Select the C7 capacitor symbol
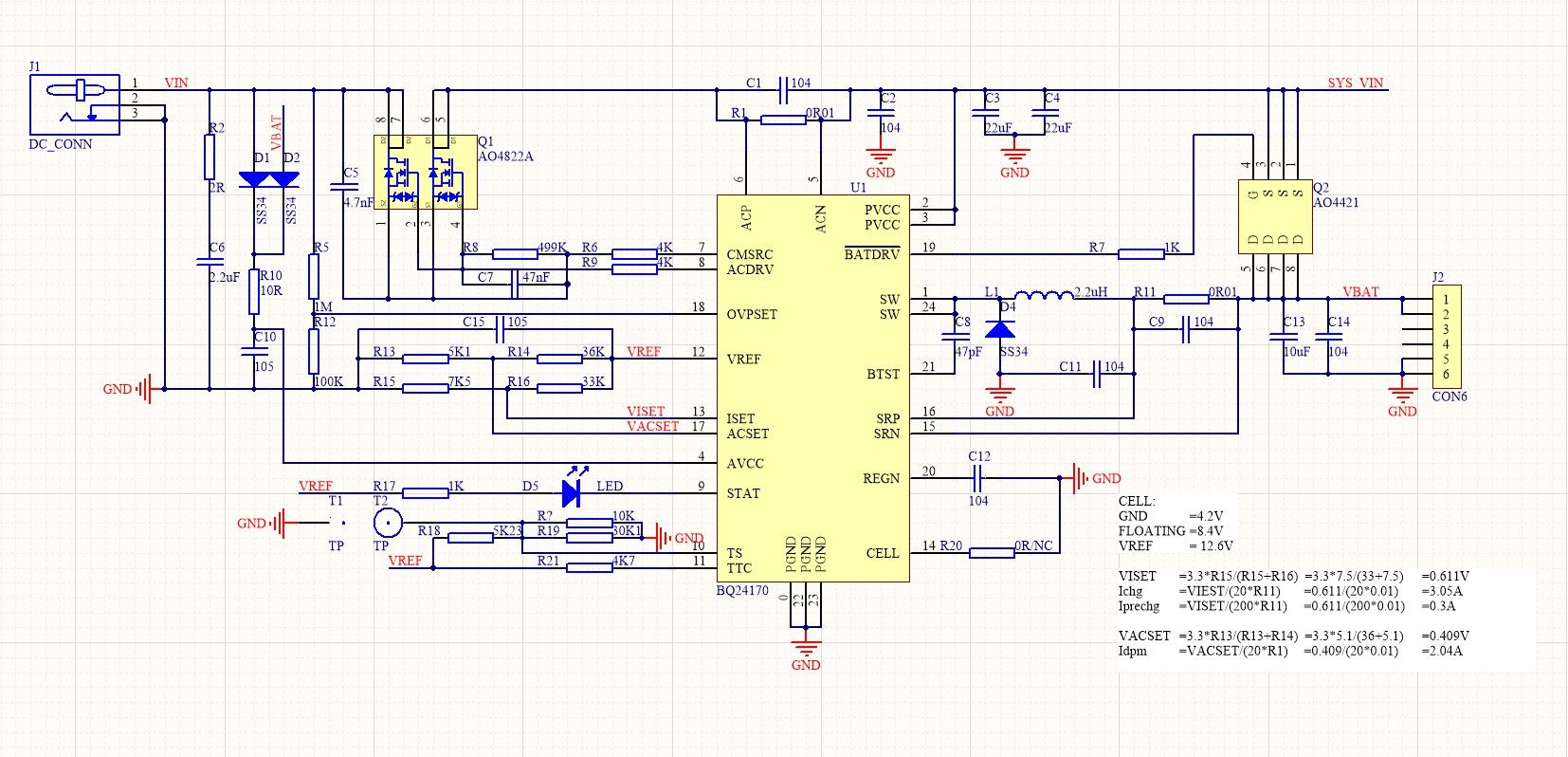1568x757 pixels. (x=516, y=284)
